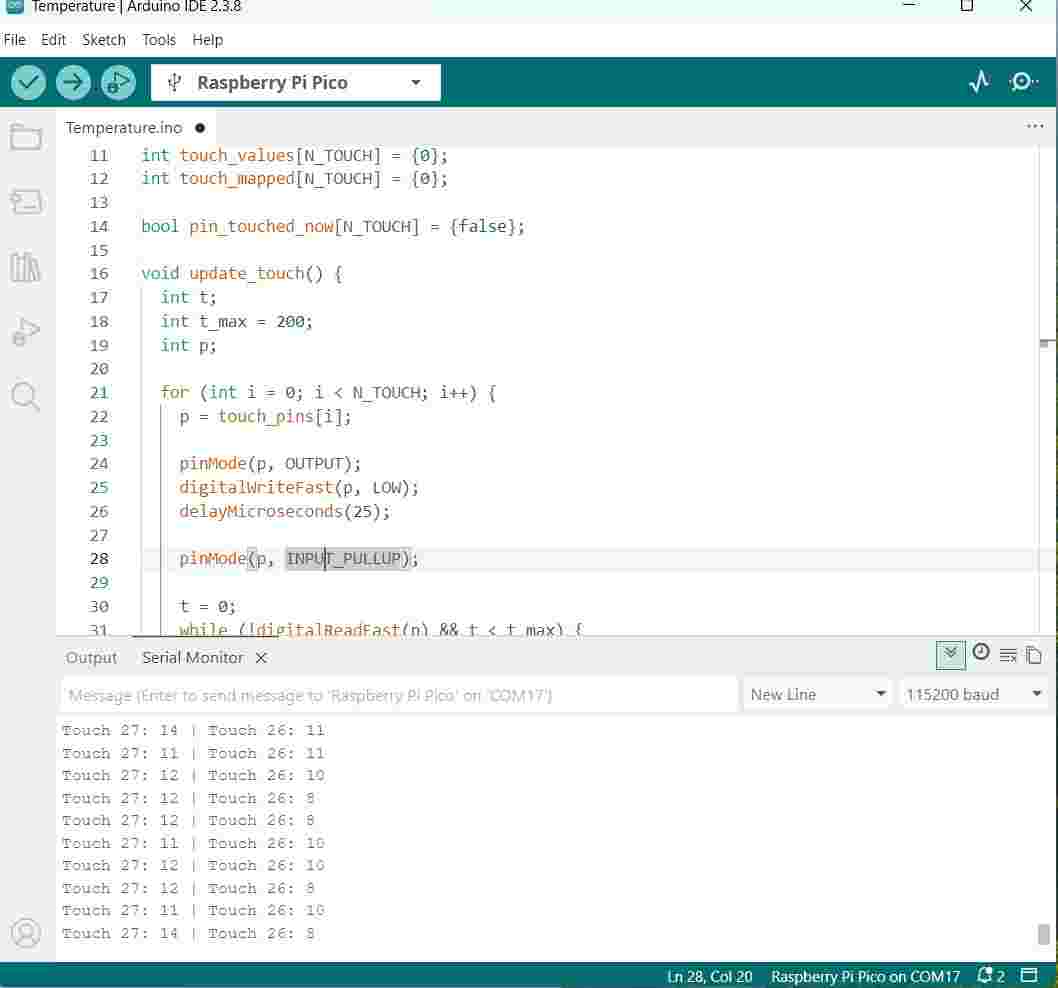Open Serial Monitor magnifier icon in toolbar
The width and height of the screenshot is (1058, 988).
[x=1024, y=82]
